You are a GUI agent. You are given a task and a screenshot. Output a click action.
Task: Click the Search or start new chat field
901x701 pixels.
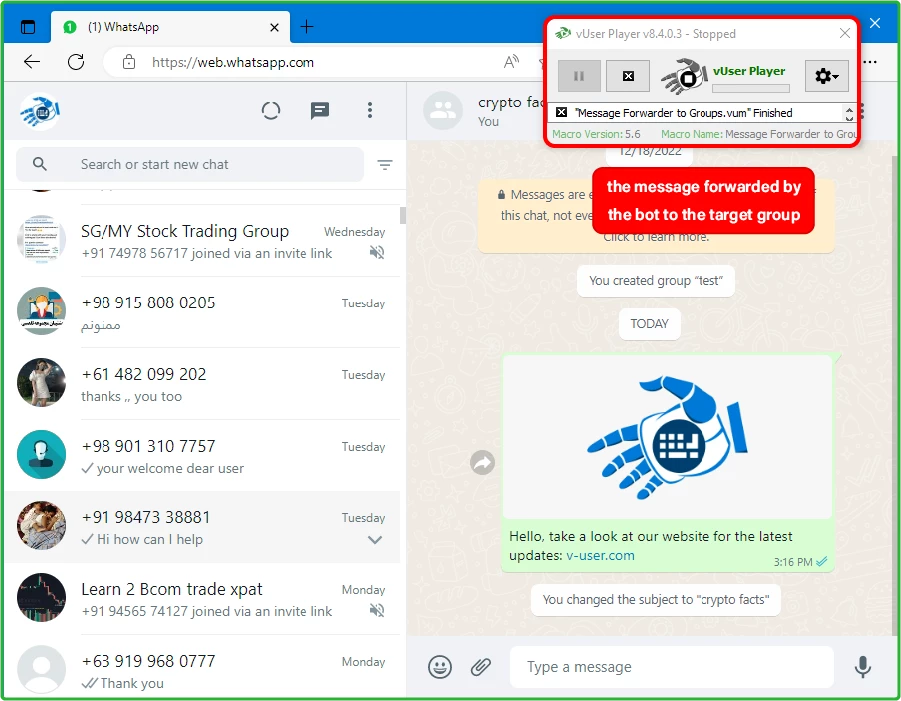(x=190, y=164)
